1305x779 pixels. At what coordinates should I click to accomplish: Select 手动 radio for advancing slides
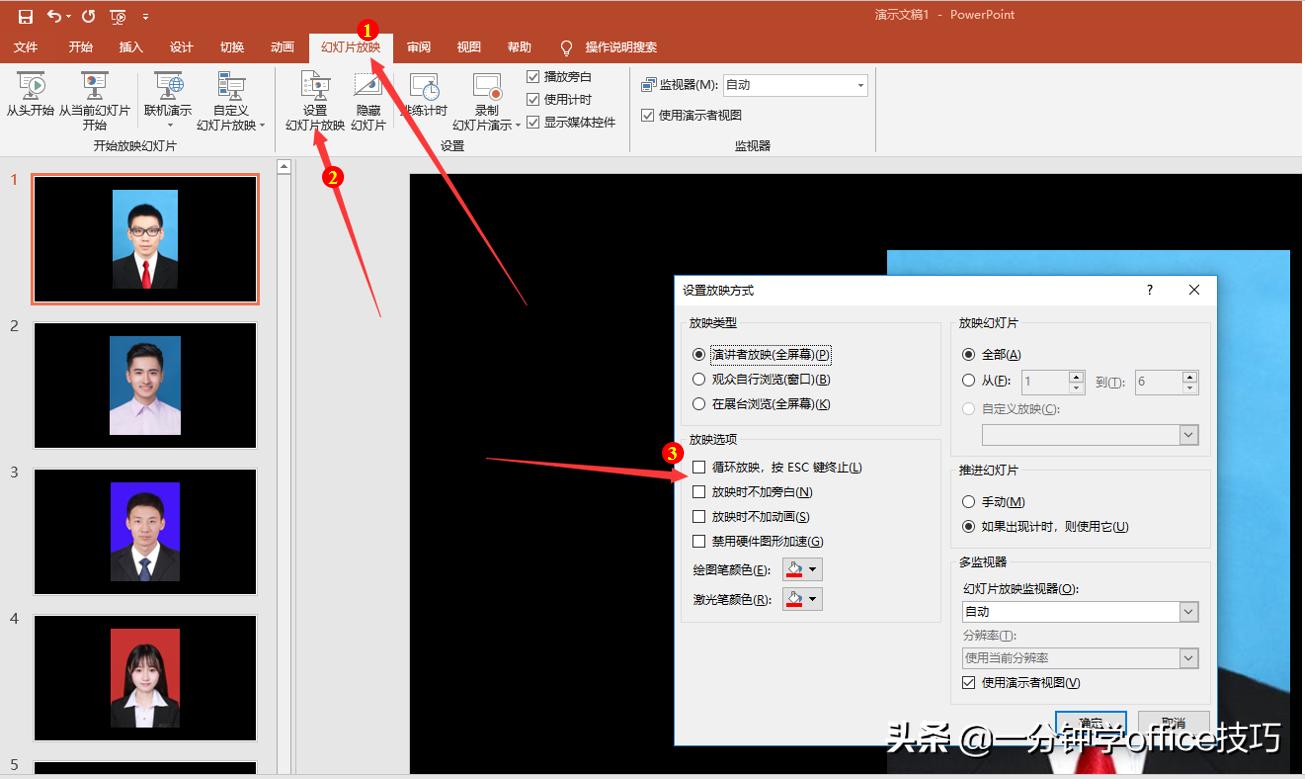coord(969,501)
